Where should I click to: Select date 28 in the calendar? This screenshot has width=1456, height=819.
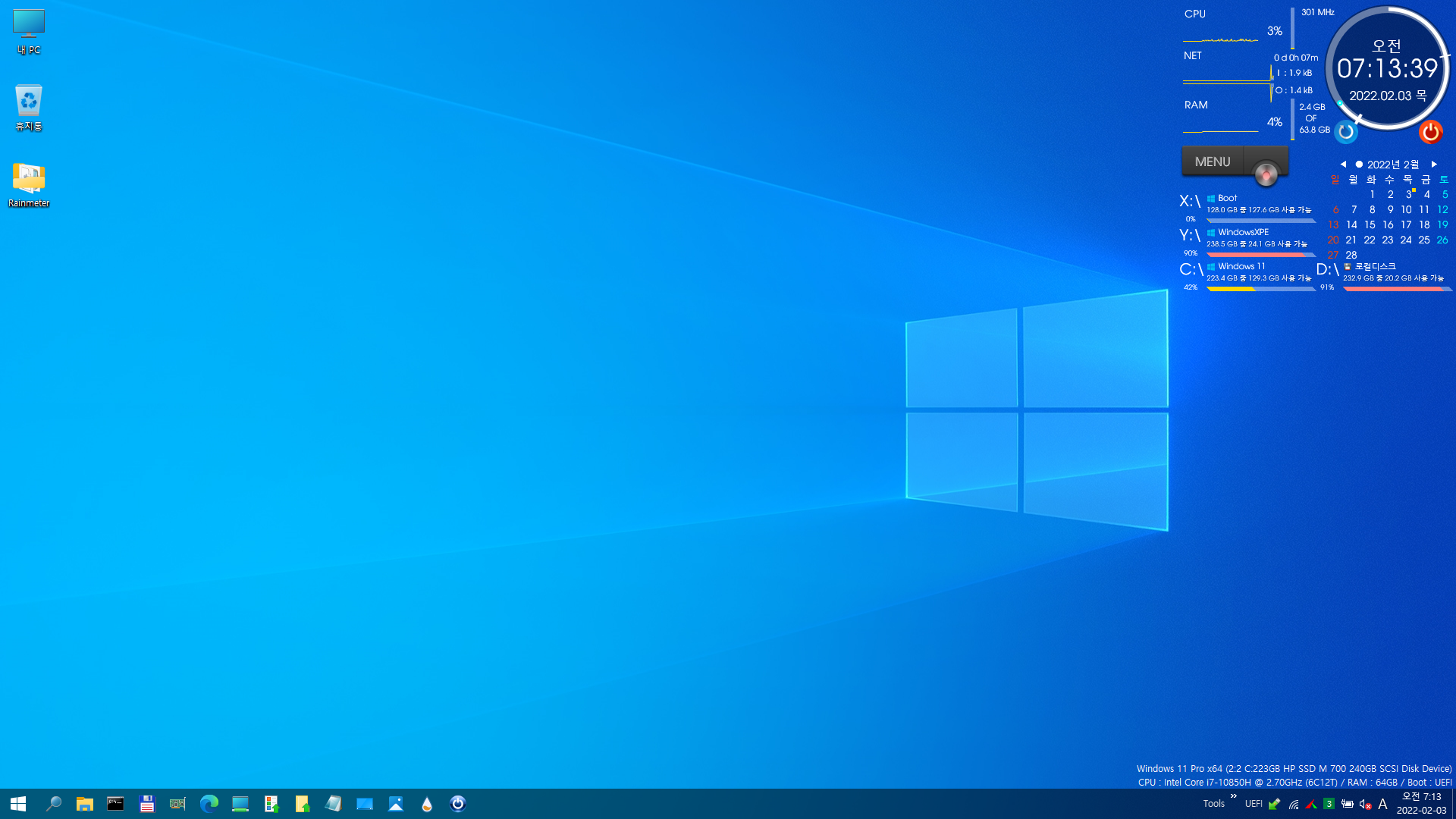pyautogui.click(x=1351, y=256)
